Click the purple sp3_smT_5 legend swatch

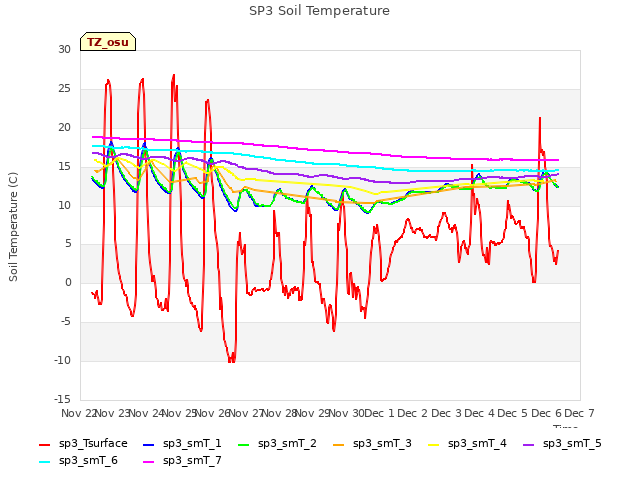(528, 444)
